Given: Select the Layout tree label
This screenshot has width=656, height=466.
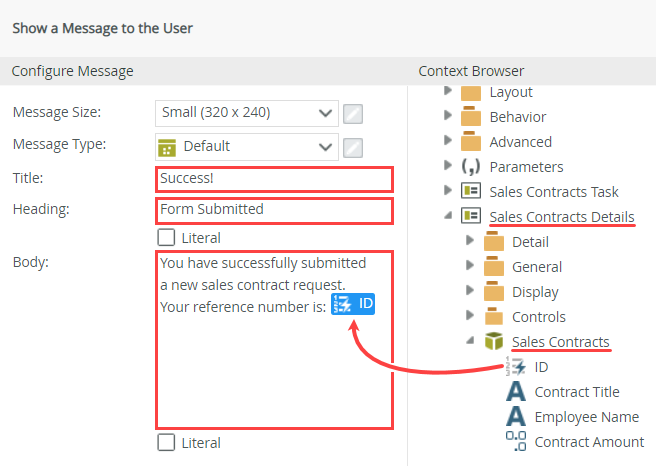Looking at the screenshot, I should pos(511,92).
